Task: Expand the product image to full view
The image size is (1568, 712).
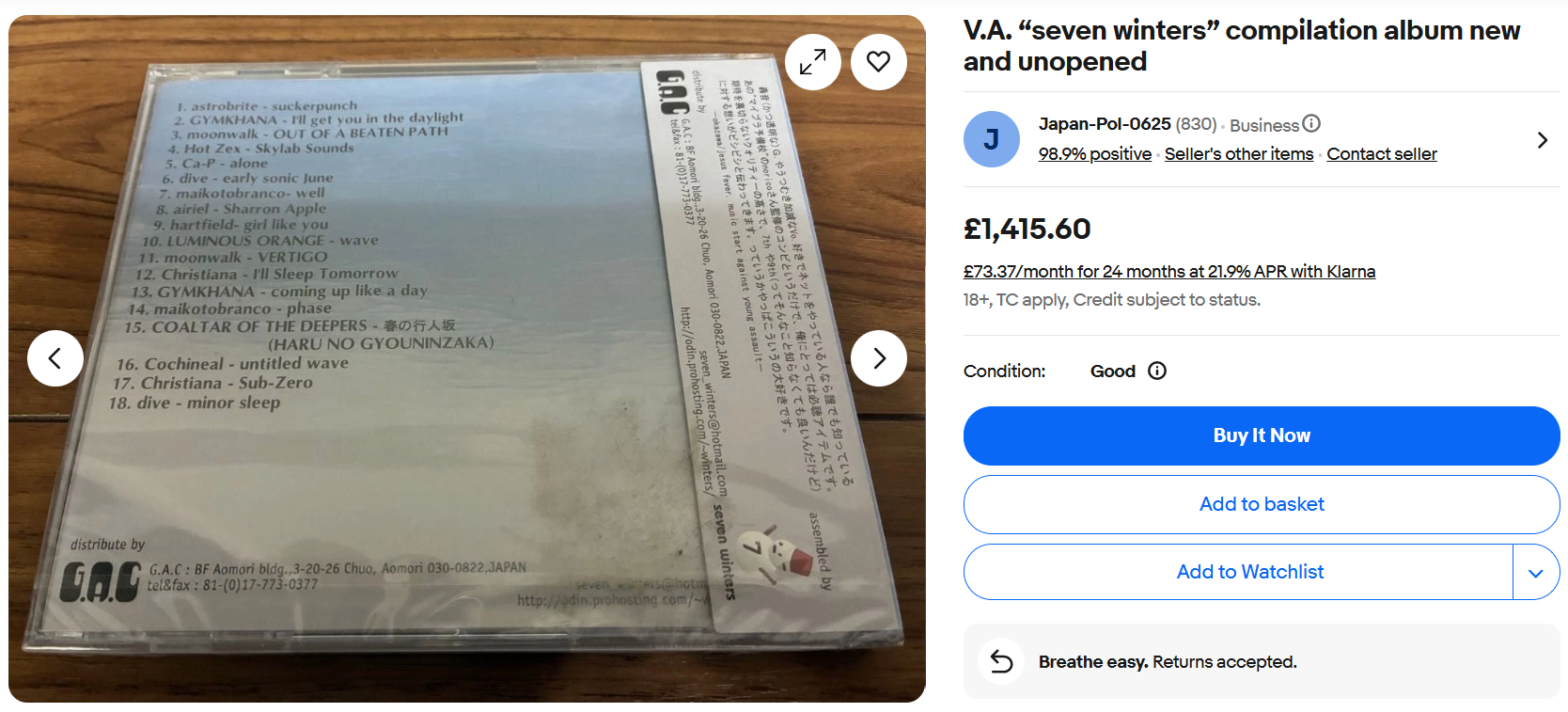Action: (813, 62)
